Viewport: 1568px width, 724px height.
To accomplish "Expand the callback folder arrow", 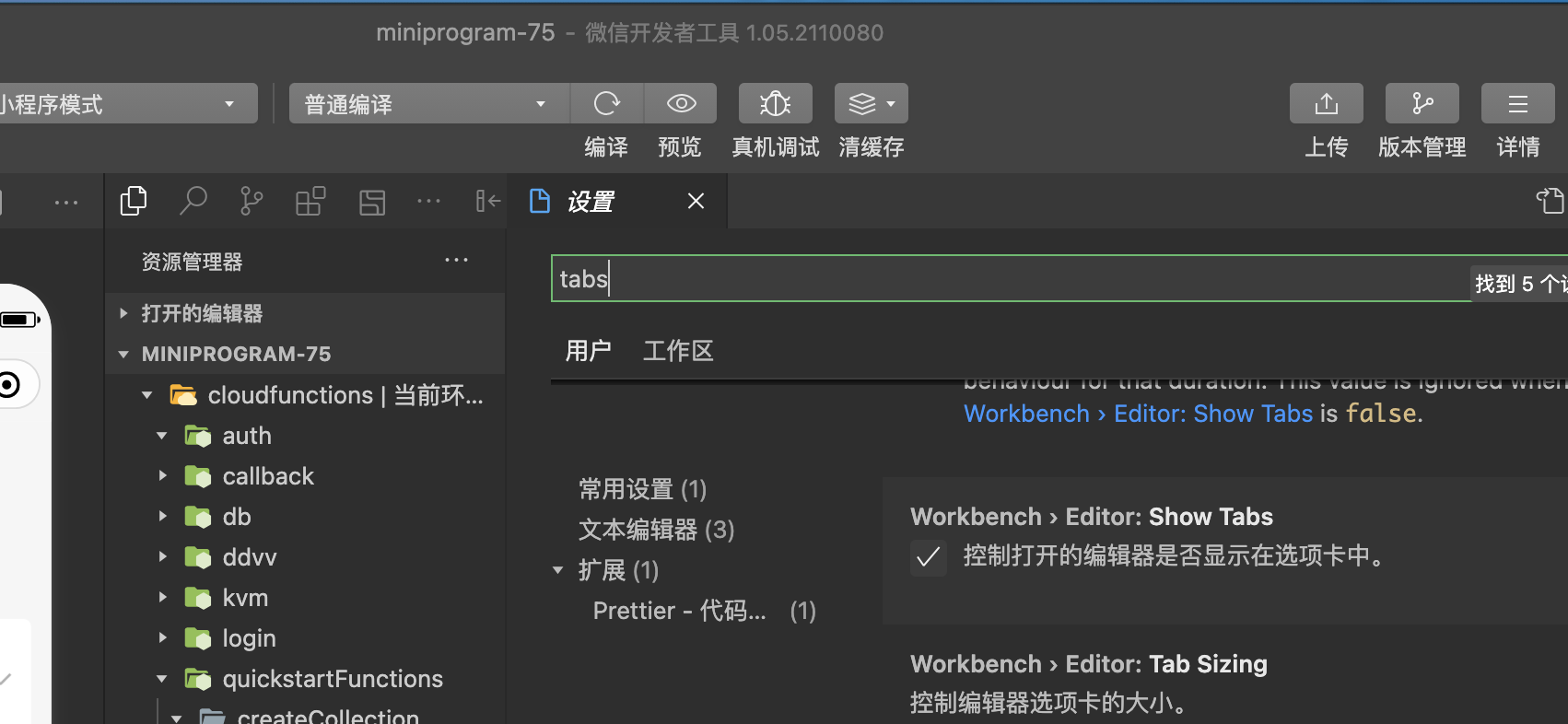I will (162, 476).
